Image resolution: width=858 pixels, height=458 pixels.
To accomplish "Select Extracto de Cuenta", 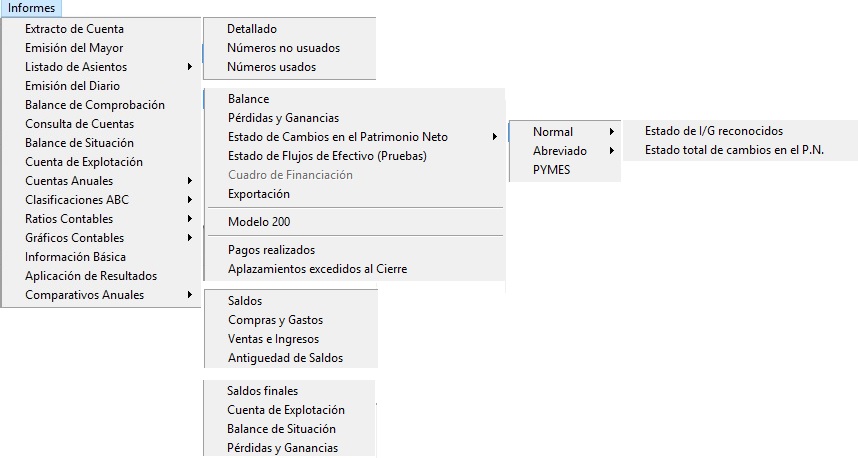I will 74,29.
